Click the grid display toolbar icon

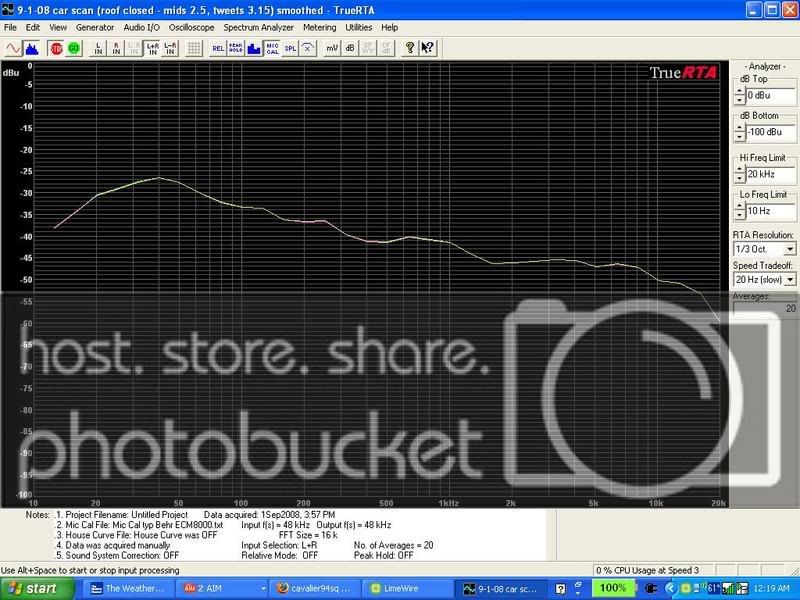(194, 48)
